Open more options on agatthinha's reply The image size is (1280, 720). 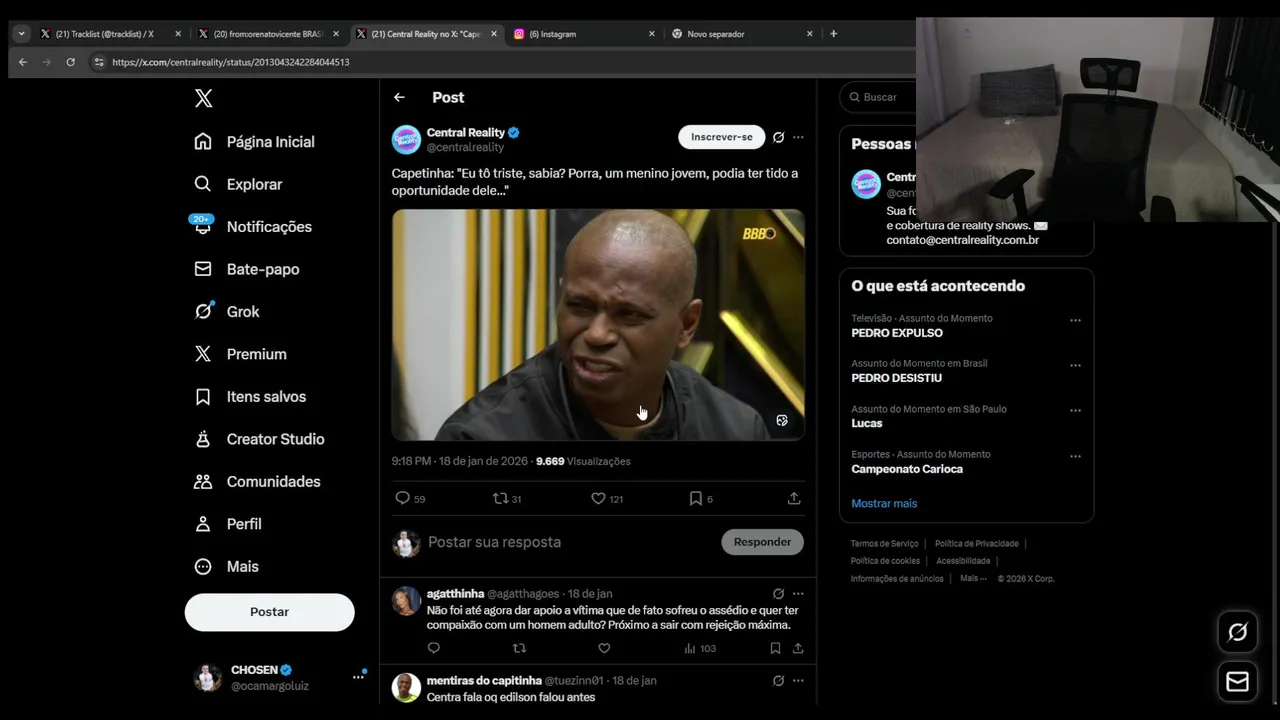coord(798,594)
